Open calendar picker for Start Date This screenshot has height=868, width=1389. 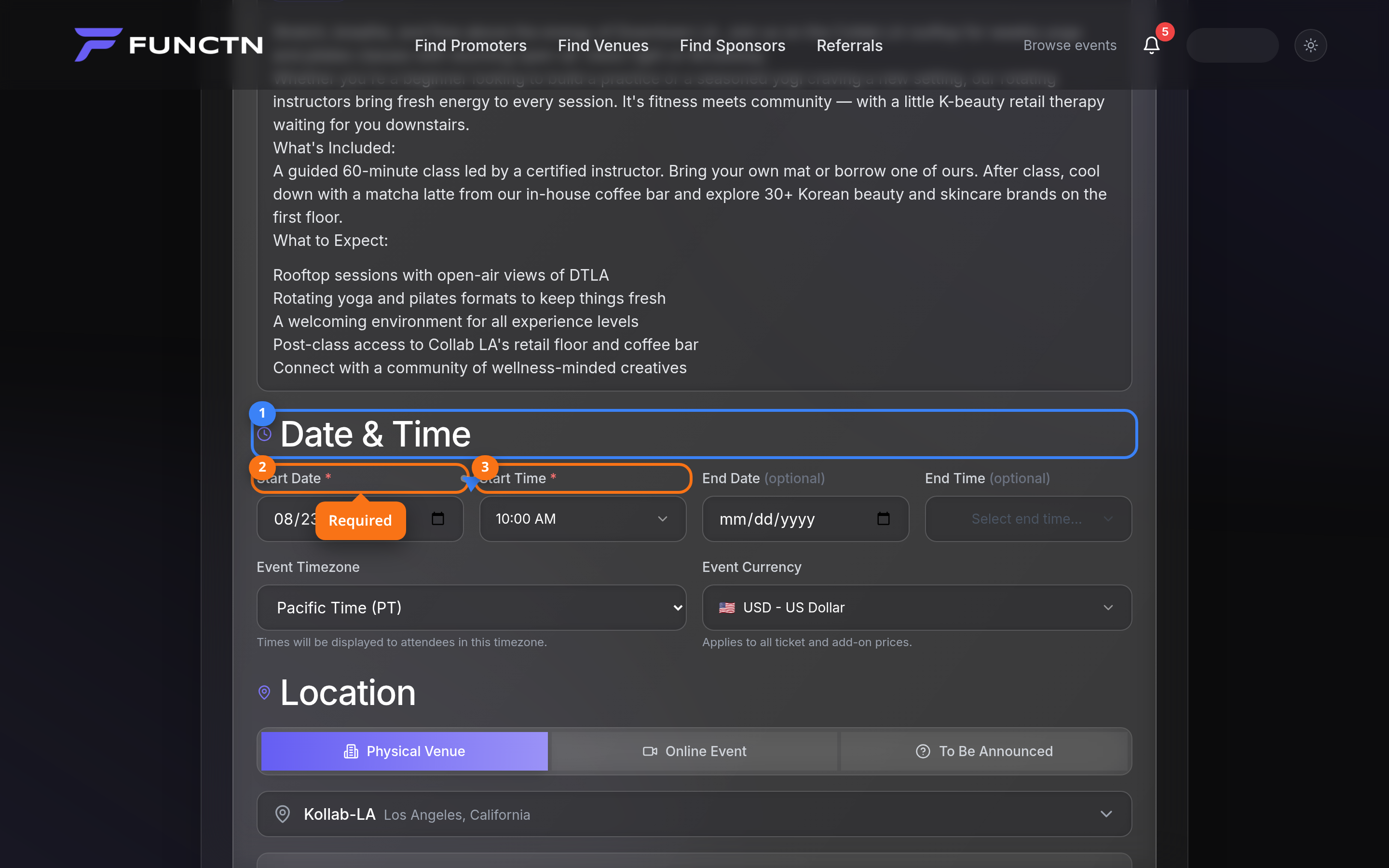tap(438, 519)
